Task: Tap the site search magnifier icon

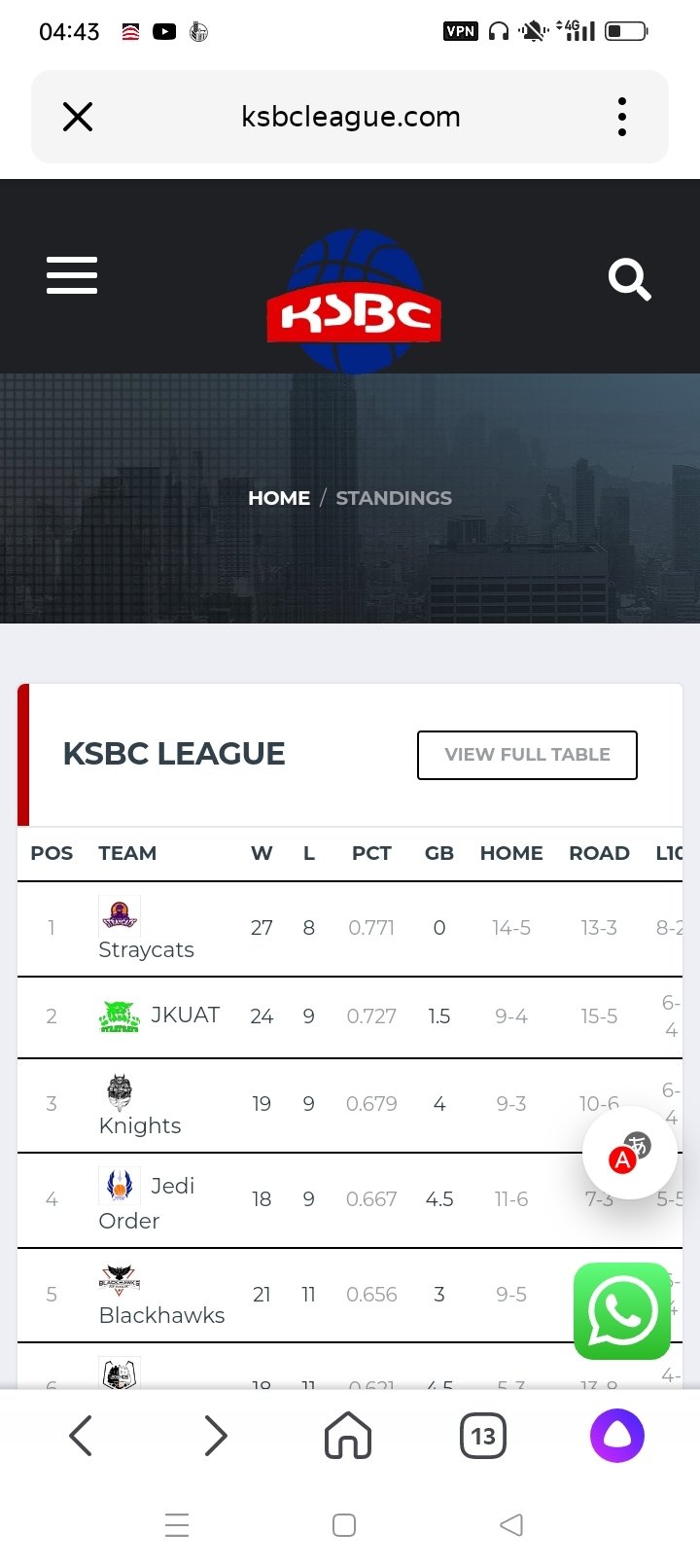Action: (x=629, y=280)
